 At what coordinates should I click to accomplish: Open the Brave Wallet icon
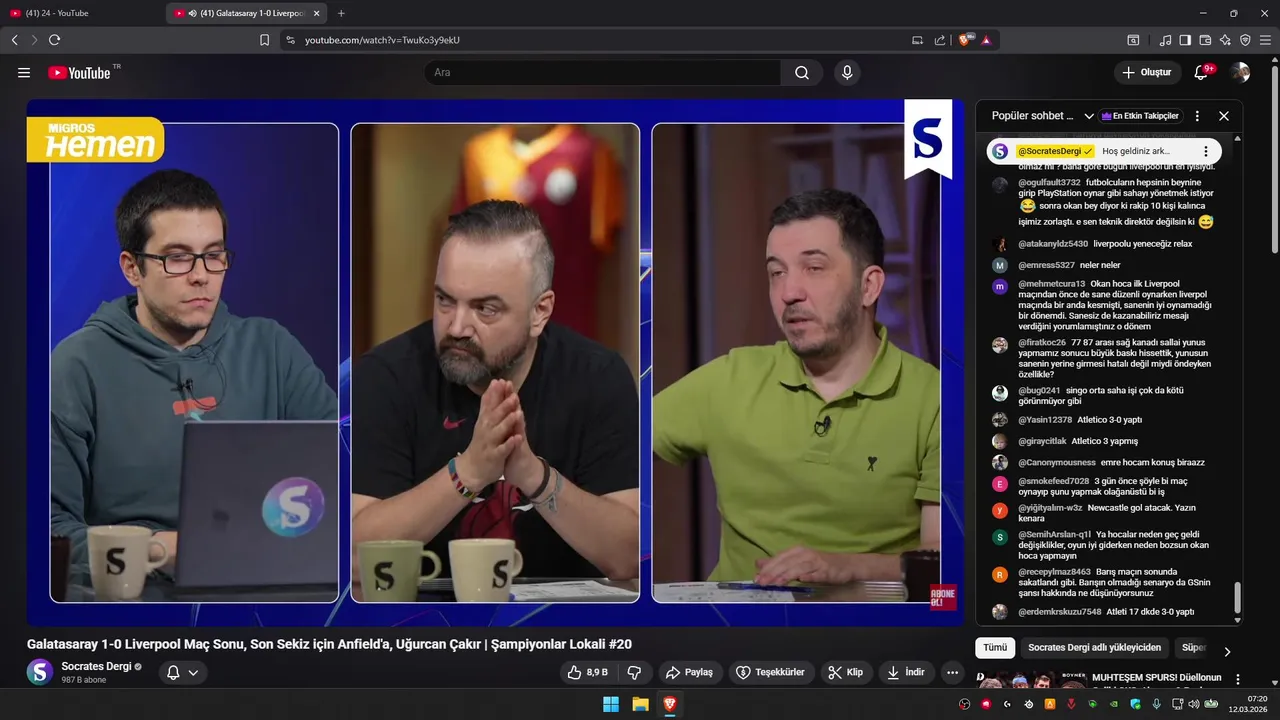(x=1205, y=40)
